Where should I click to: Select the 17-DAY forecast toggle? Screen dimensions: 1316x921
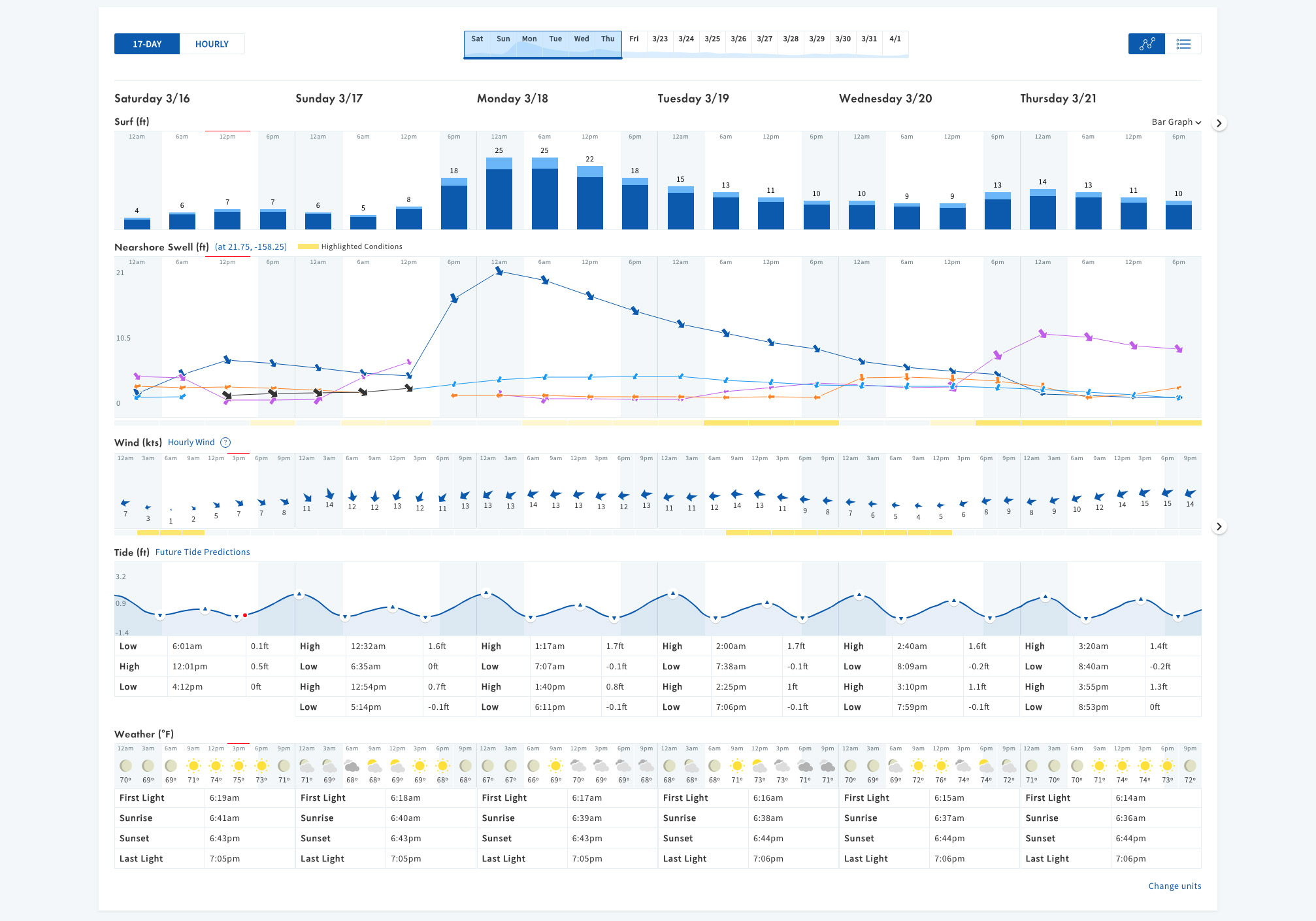147,44
